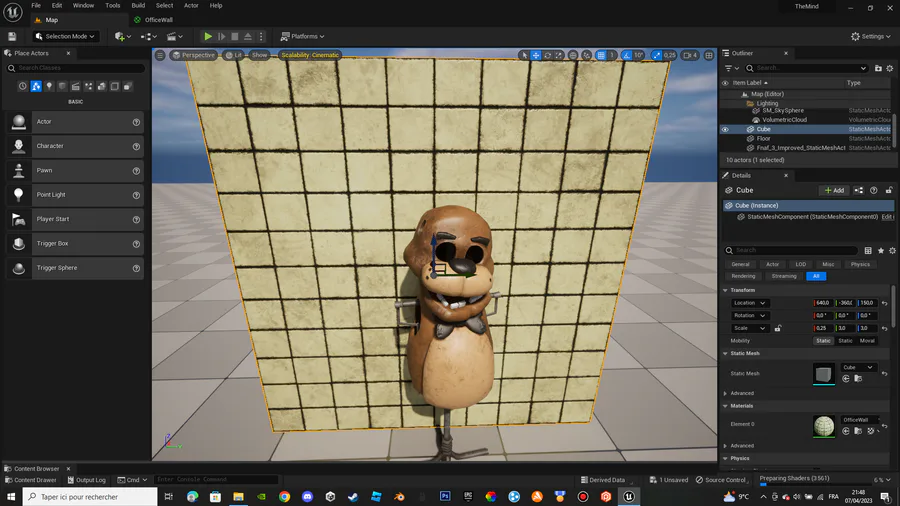The image size is (900, 506).
Task: Open the viewport options hamburger menu
Action: [160, 55]
